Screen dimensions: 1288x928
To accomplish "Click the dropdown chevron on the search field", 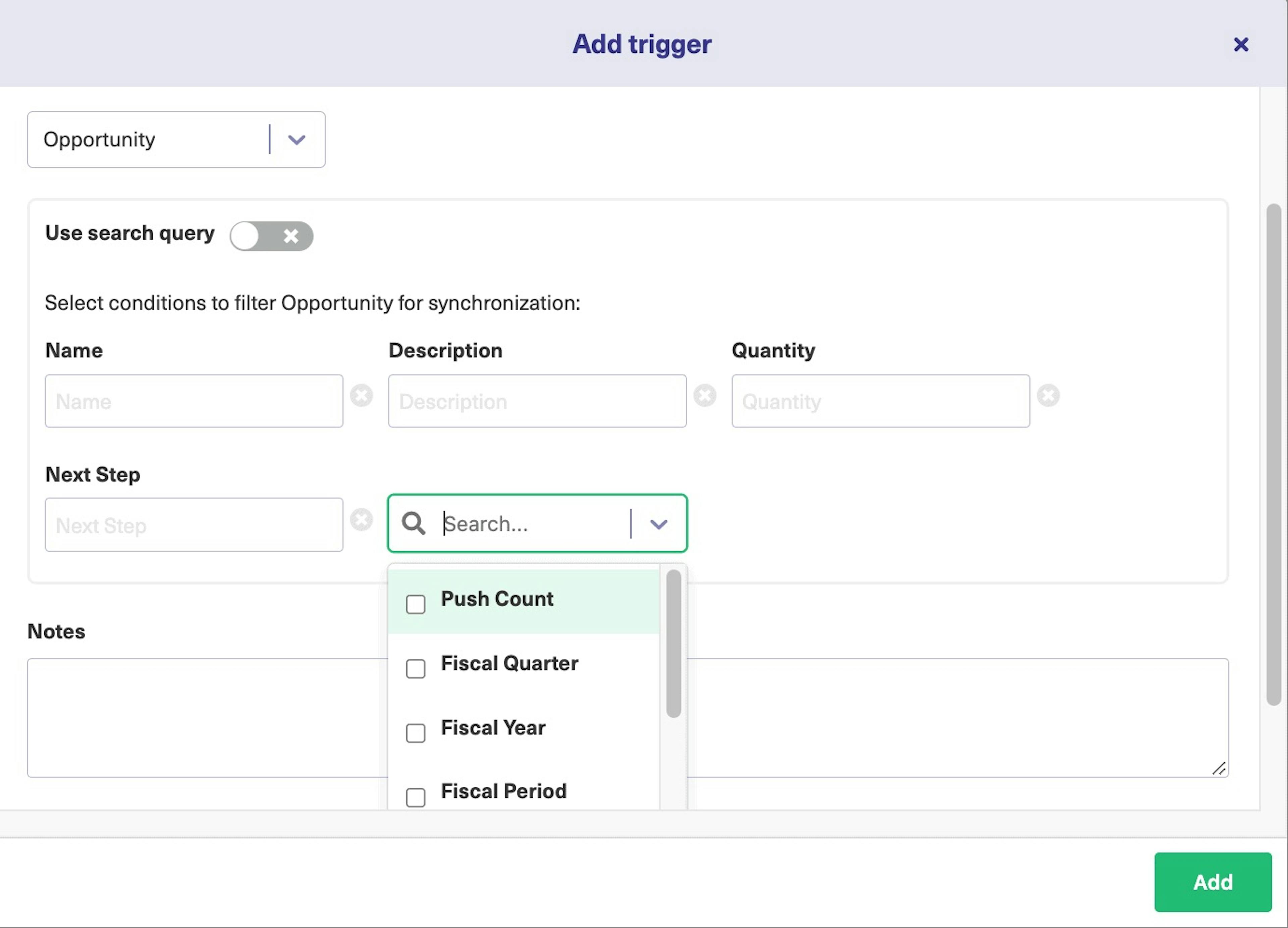I will pos(659,523).
